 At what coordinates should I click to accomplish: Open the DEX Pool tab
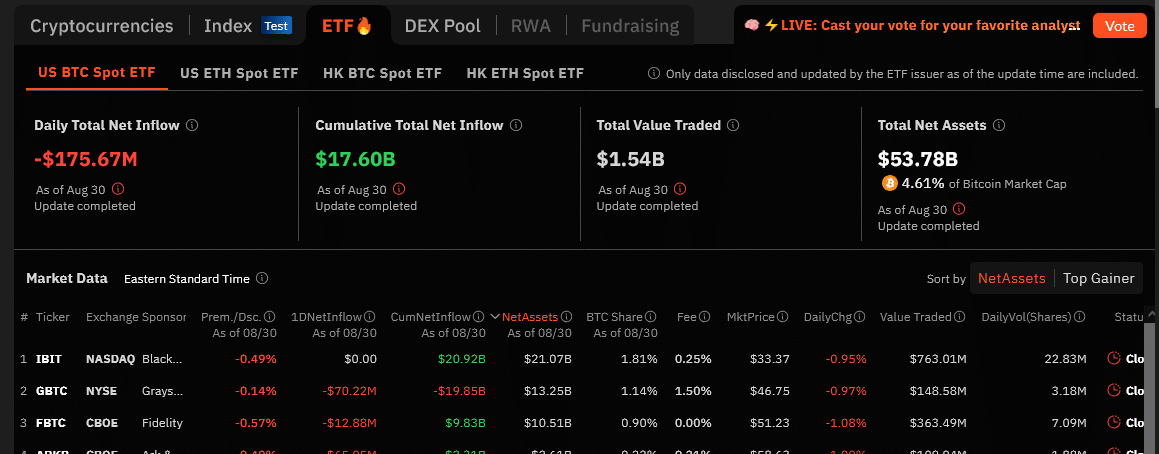442,26
